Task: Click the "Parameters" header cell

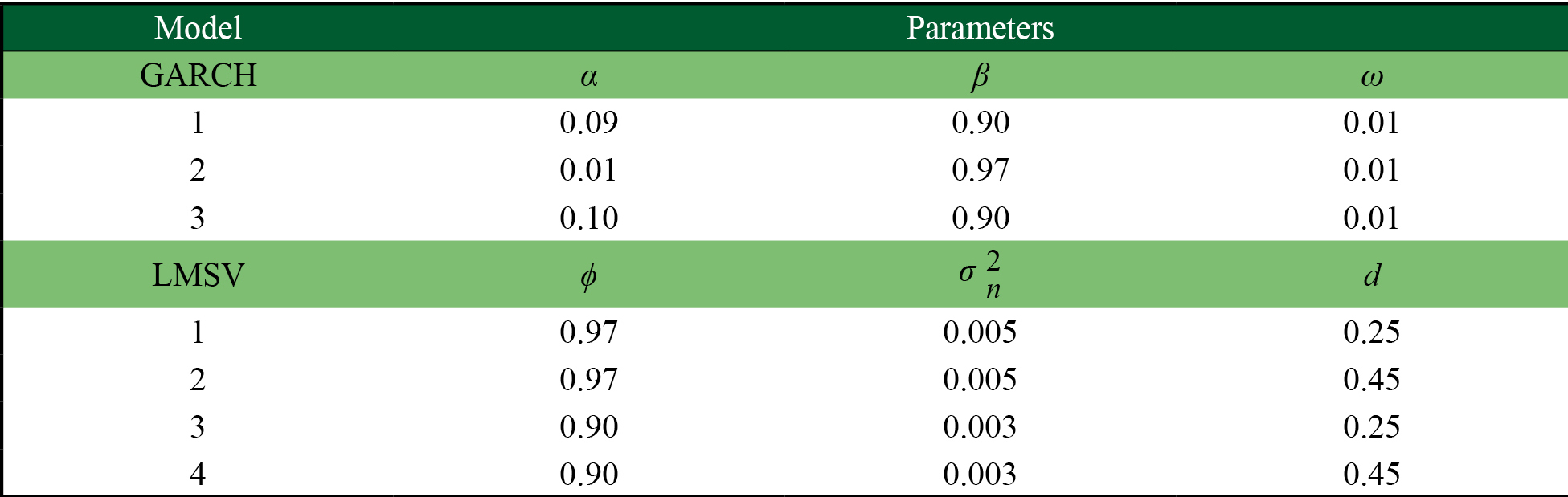Action: (980, 28)
